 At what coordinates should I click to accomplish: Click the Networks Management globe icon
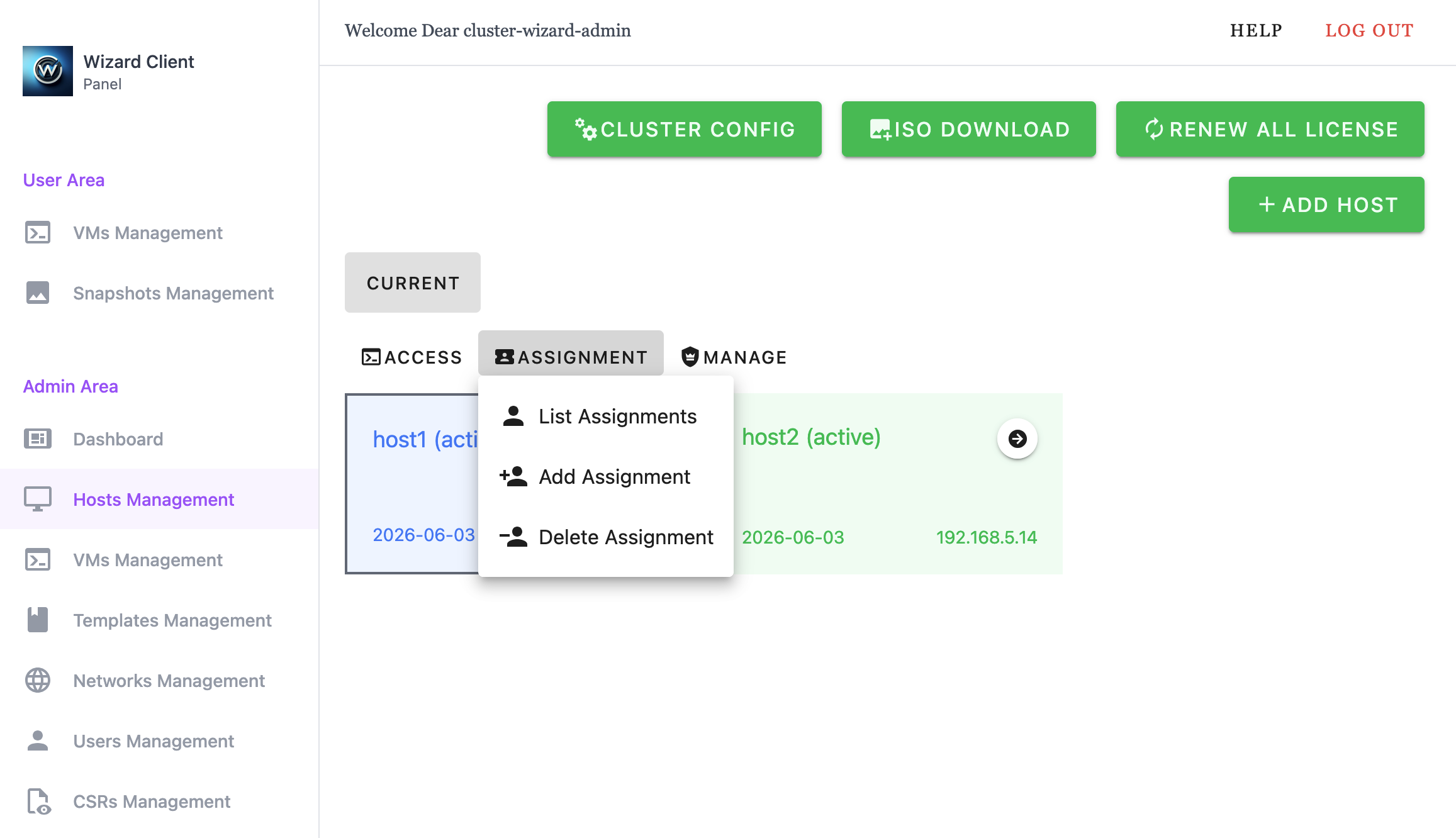pos(38,680)
